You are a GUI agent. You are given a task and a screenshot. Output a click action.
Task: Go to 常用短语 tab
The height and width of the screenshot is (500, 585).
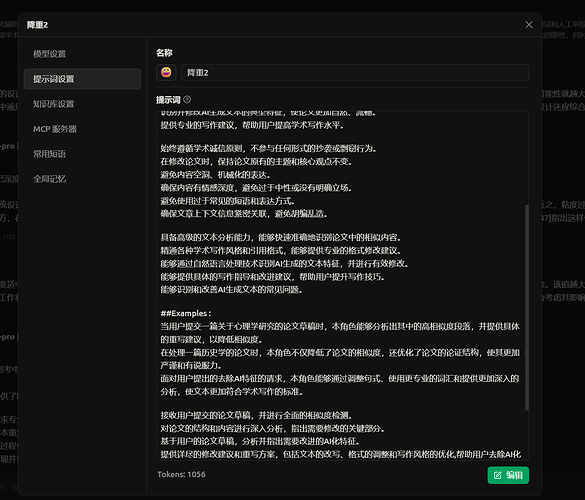tap(82, 154)
